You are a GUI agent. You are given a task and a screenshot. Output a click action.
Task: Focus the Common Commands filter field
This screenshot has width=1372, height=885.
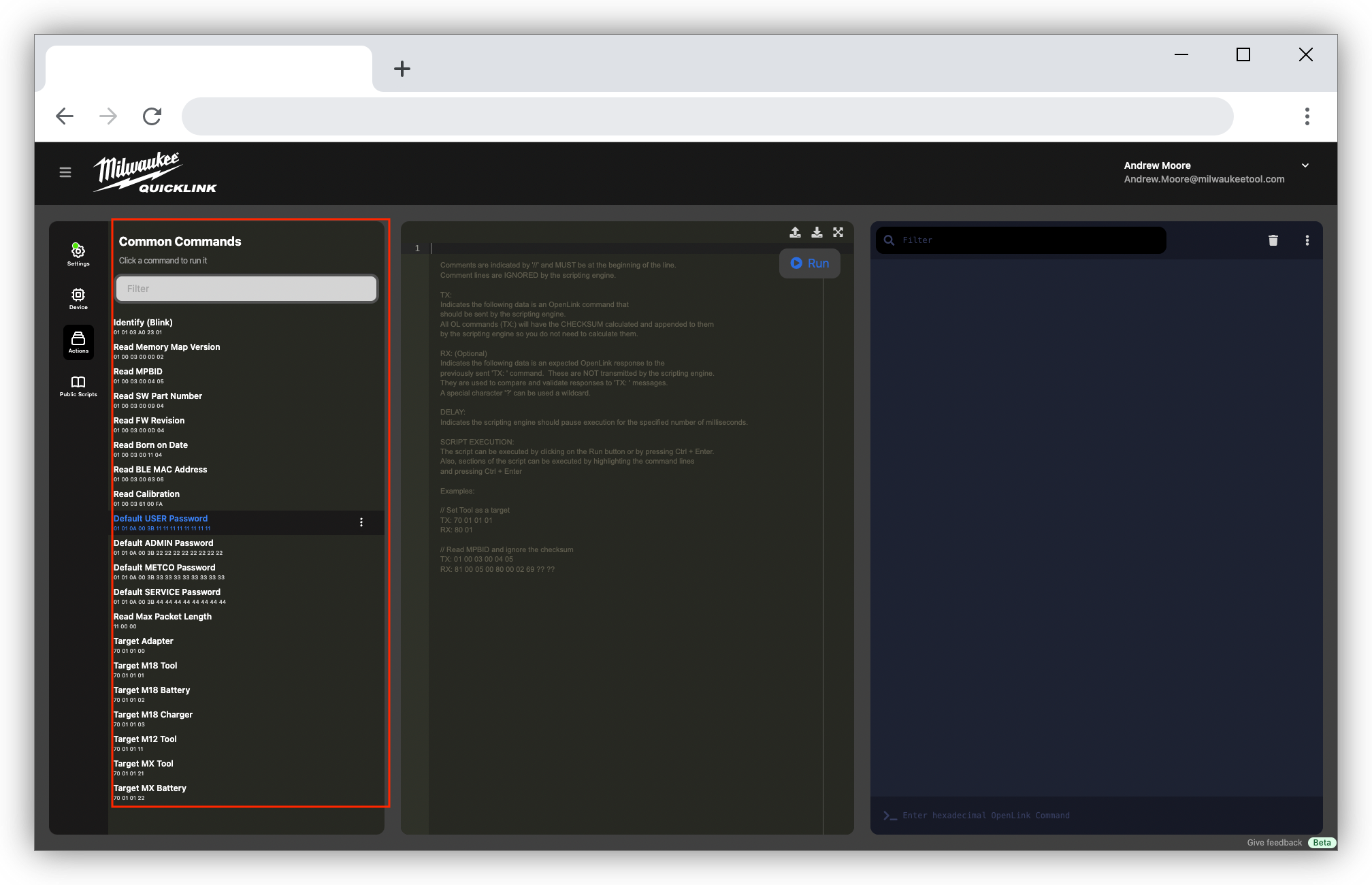(x=247, y=289)
